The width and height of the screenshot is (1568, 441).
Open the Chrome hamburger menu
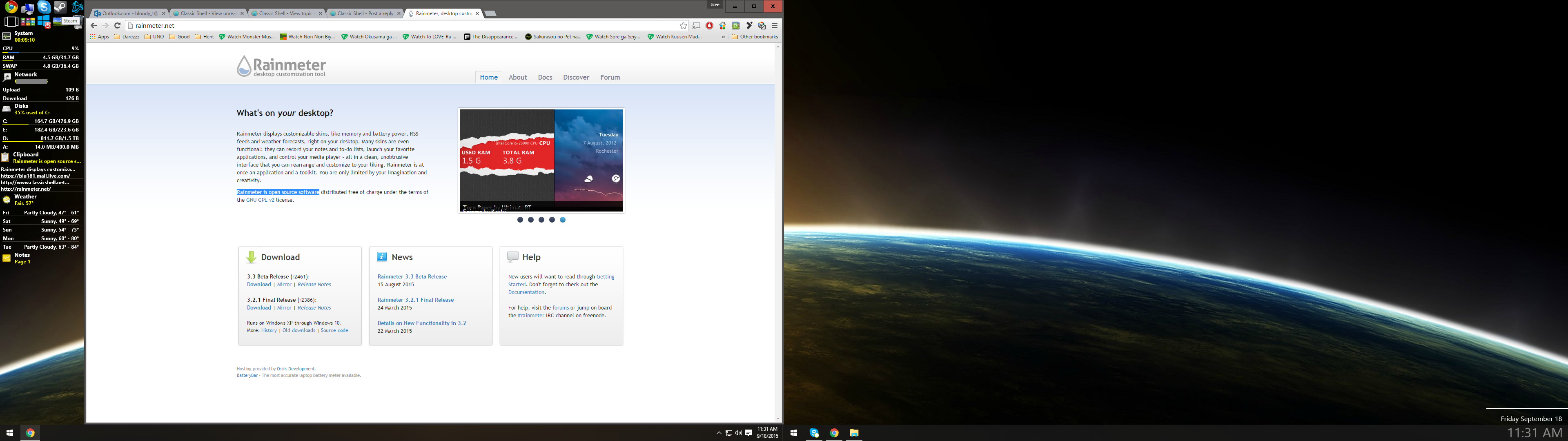click(775, 26)
